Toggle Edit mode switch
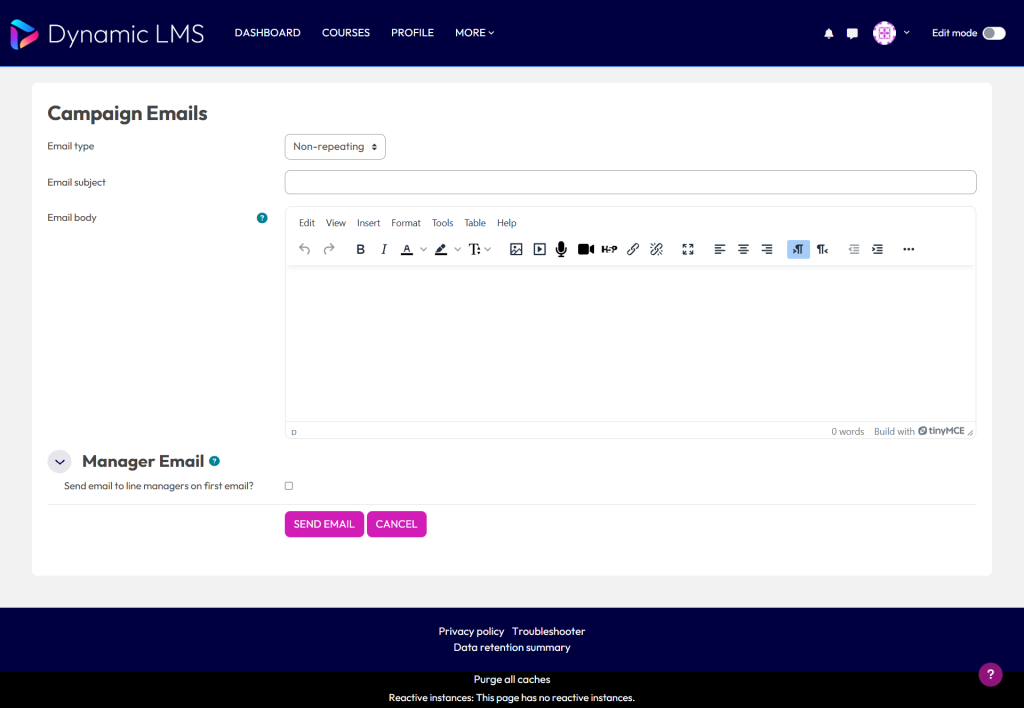Image resolution: width=1024 pixels, height=708 pixels. coord(994,33)
